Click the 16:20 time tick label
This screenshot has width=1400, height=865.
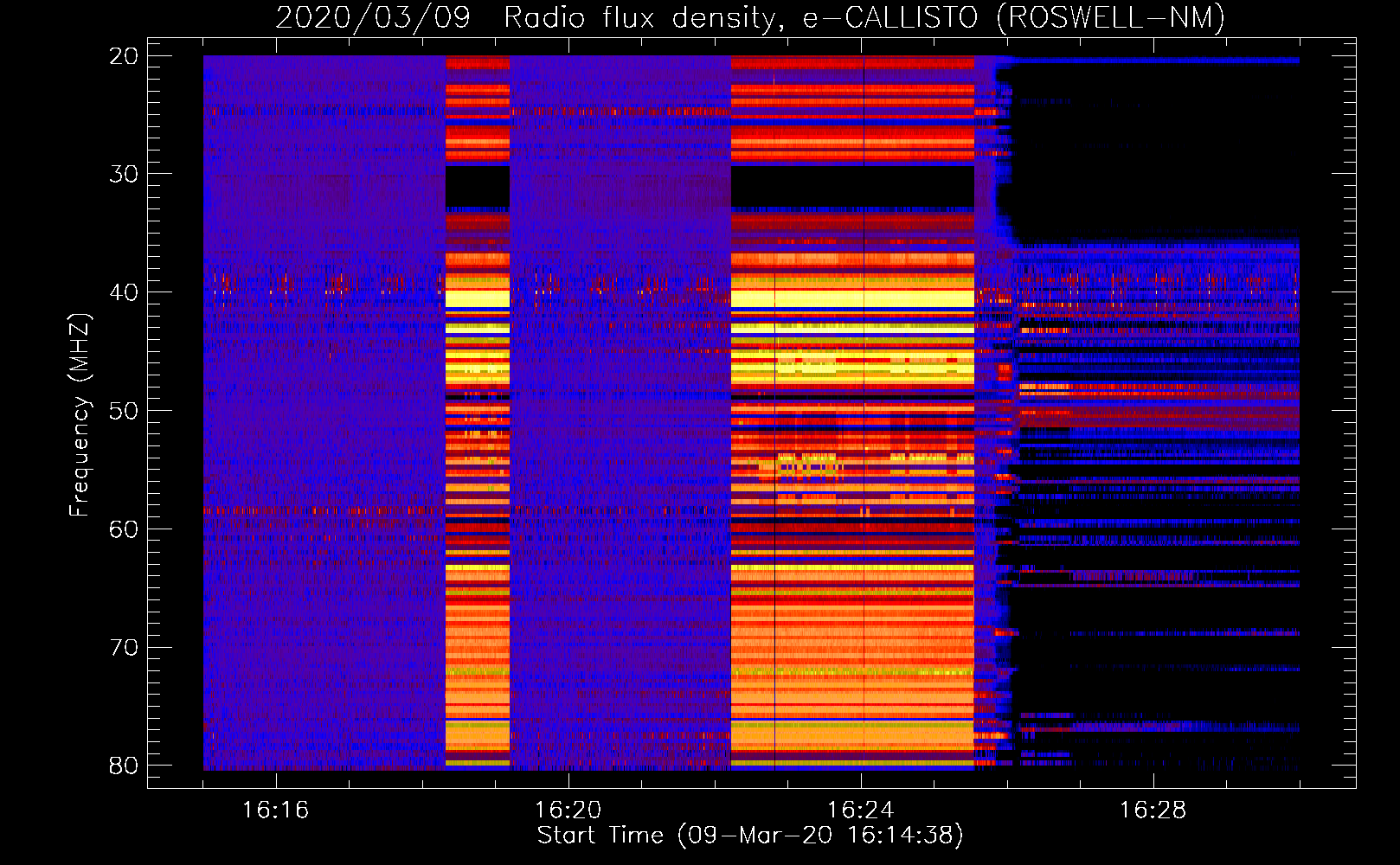coord(568,811)
